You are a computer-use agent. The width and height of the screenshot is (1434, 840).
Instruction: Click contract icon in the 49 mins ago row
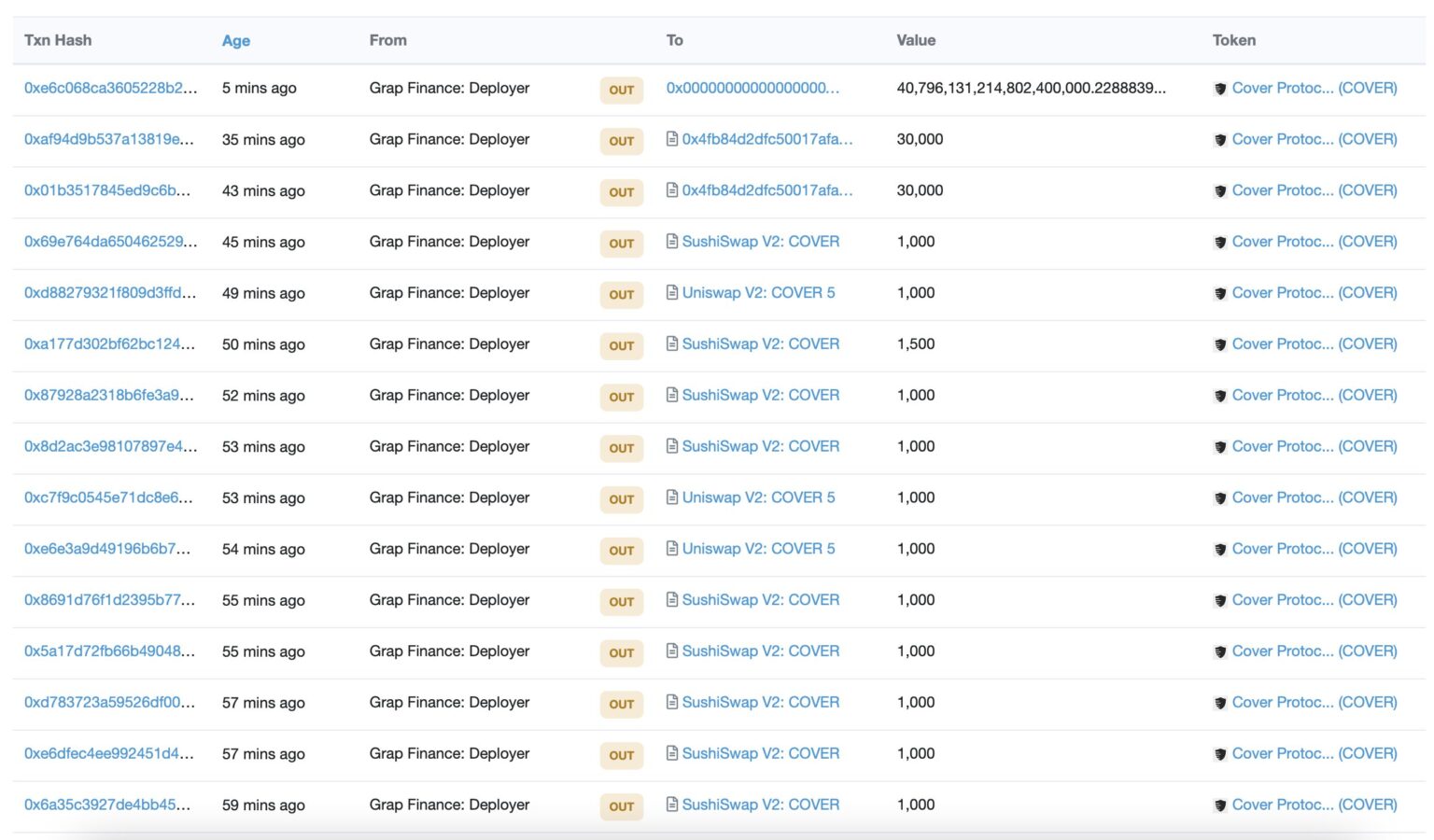pyautogui.click(x=672, y=293)
